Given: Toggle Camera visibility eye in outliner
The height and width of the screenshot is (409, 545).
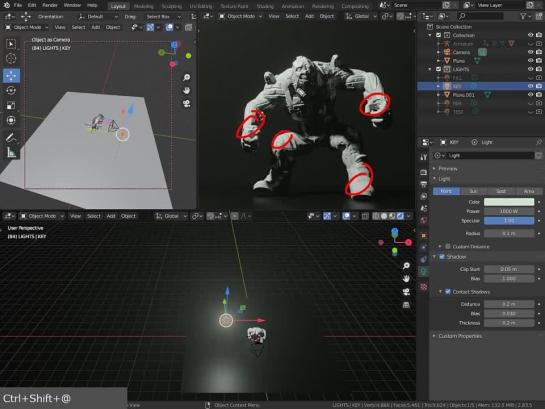Looking at the screenshot, I should tap(530, 52).
